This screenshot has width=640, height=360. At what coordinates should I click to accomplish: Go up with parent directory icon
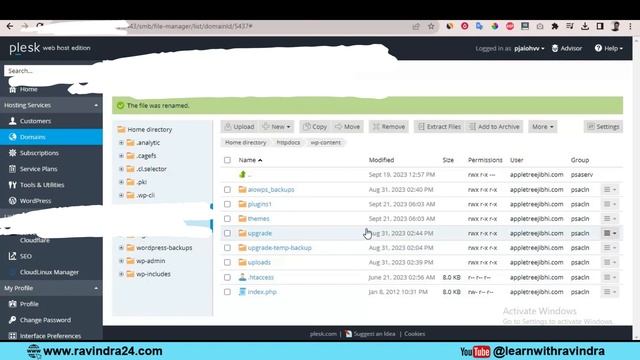pos(243,174)
